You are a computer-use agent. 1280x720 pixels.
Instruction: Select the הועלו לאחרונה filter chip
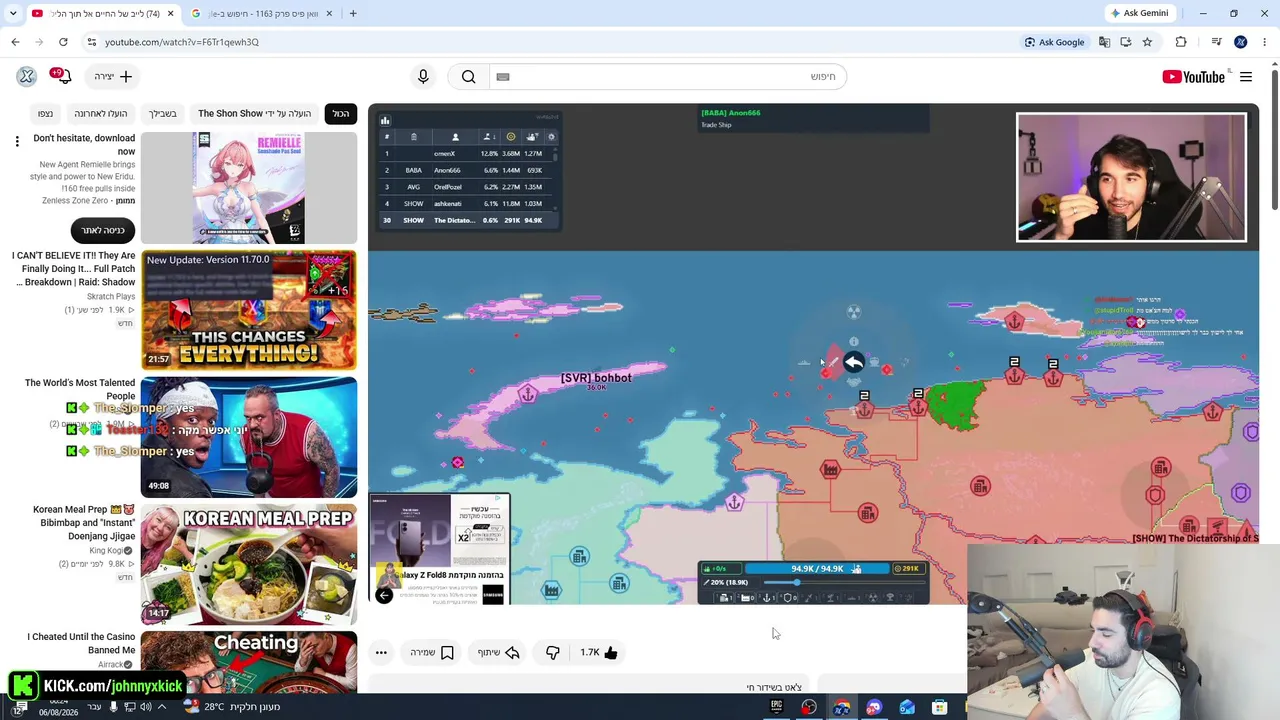pyautogui.click(x=101, y=113)
